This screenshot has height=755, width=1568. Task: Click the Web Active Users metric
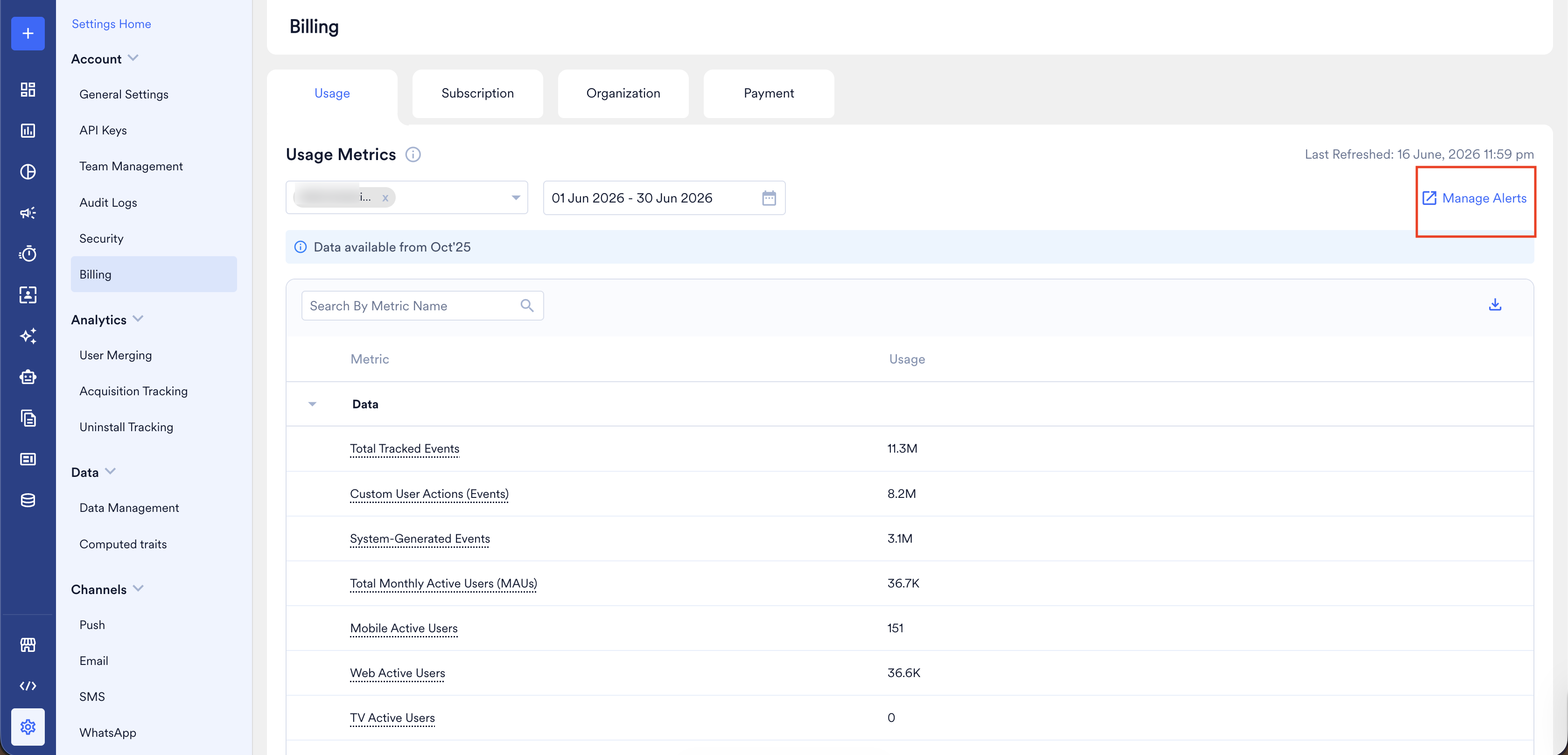point(398,673)
